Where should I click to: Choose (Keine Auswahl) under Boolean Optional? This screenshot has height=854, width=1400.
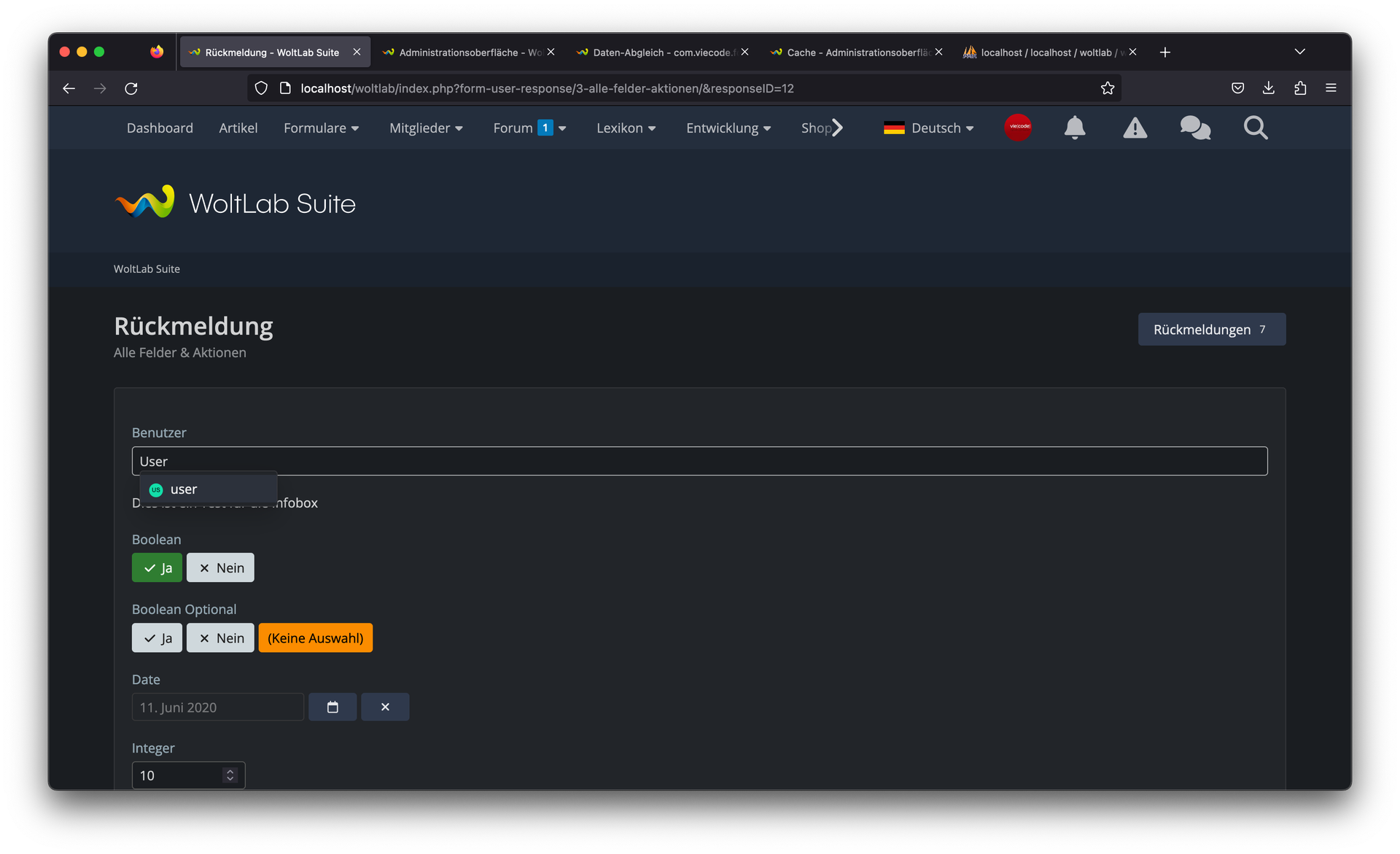[315, 638]
